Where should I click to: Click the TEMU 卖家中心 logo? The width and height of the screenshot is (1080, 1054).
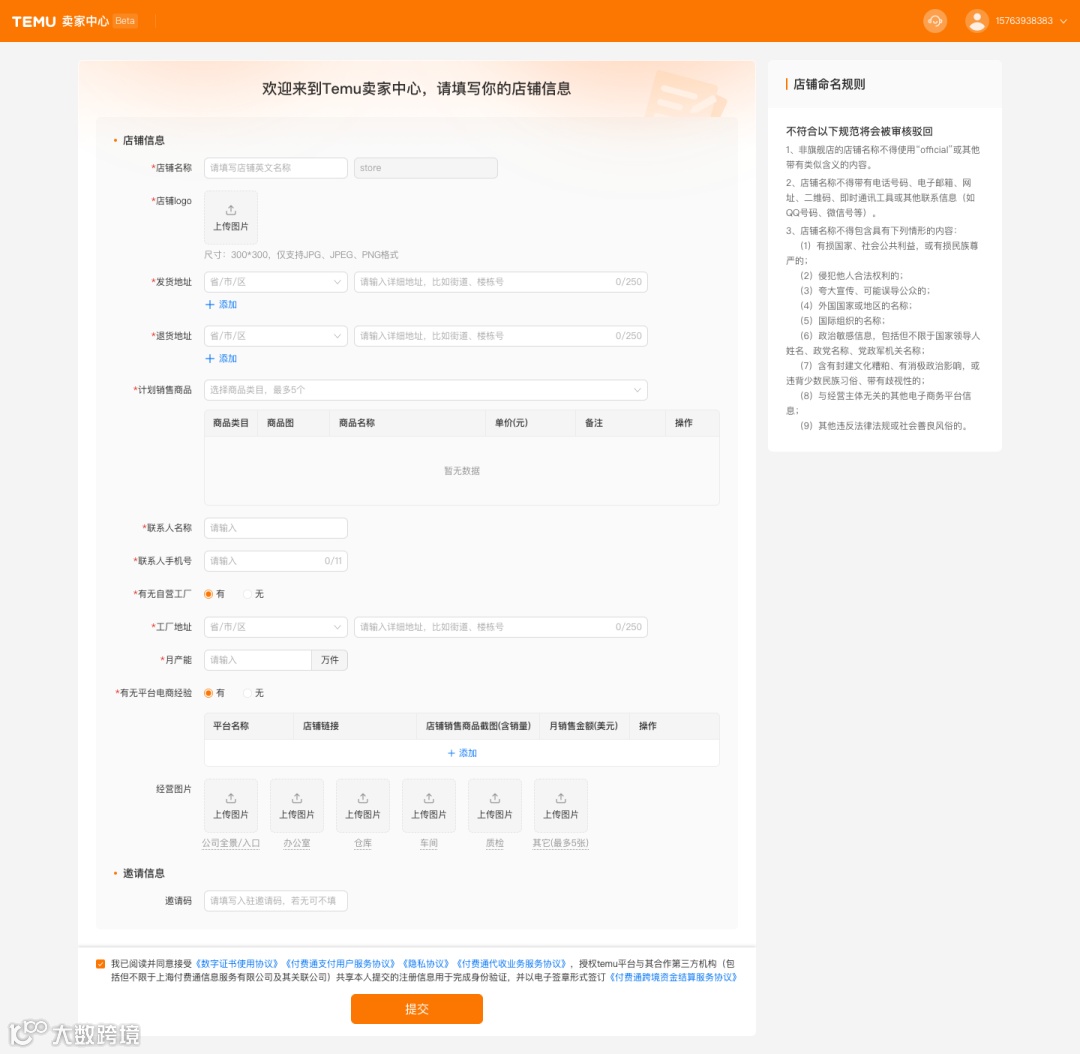coord(61,21)
